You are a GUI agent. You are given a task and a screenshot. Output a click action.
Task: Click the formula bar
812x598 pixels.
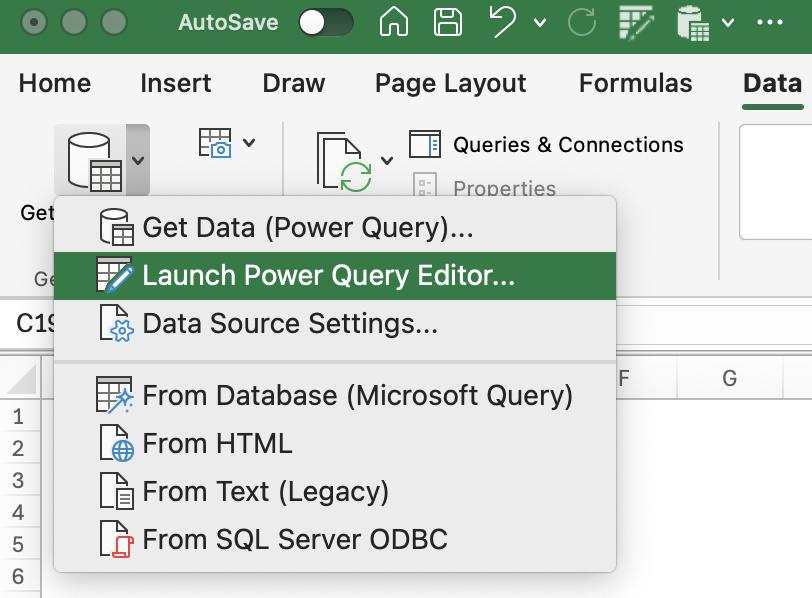click(714, 324)
